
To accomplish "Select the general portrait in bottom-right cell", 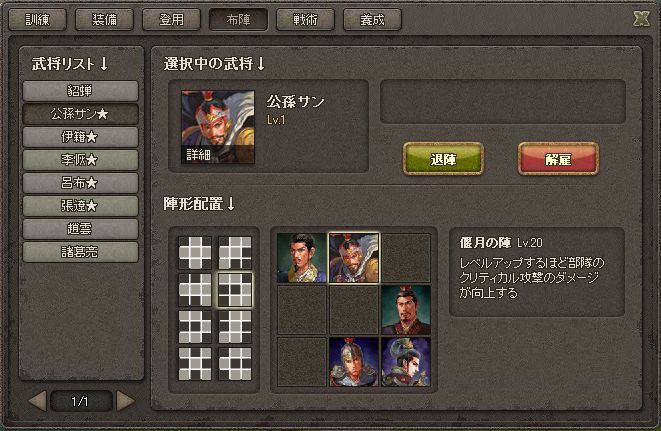I will coord(406,362).
